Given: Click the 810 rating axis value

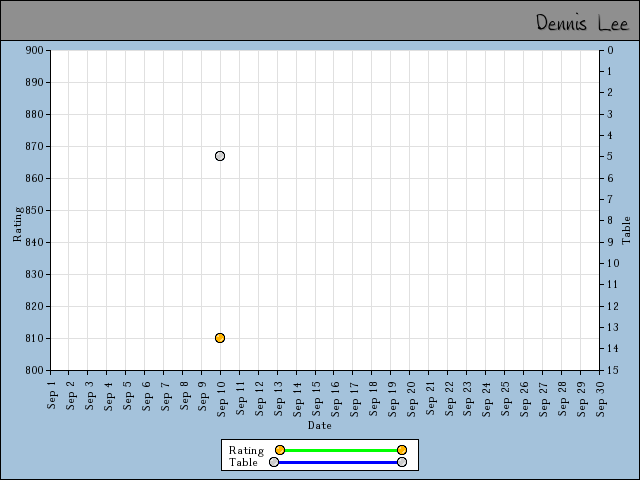Looking at the screenshot, I should click(x=34, y=338).
